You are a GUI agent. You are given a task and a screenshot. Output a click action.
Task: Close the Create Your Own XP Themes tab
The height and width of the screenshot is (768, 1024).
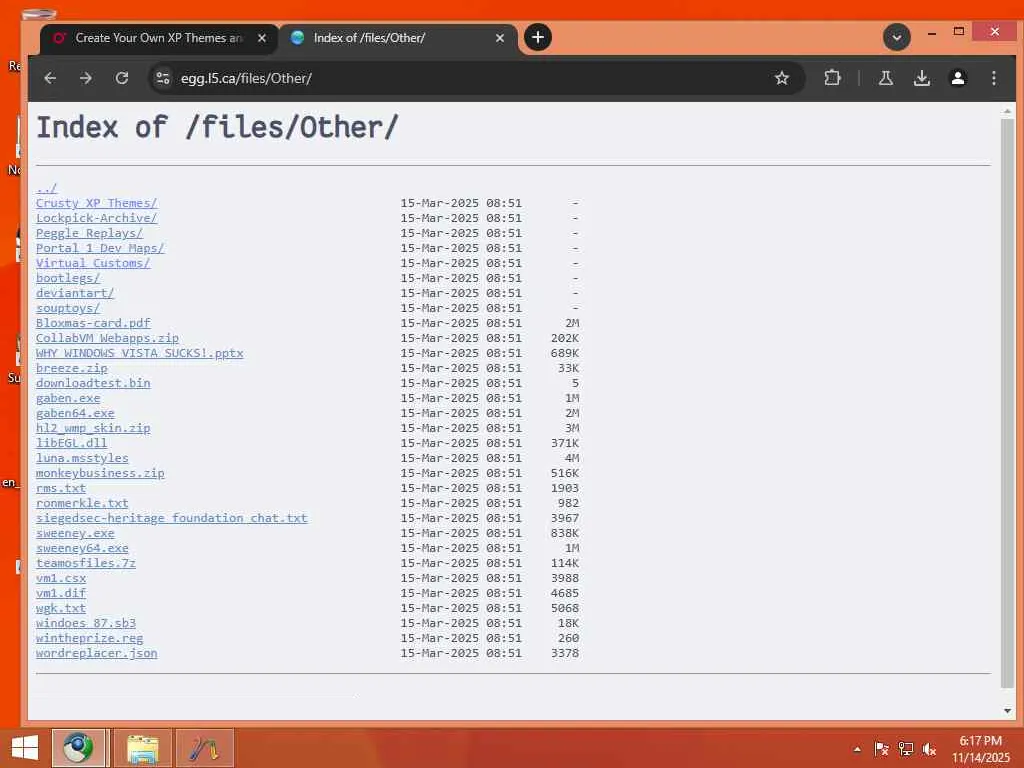[x=261, y=38]
